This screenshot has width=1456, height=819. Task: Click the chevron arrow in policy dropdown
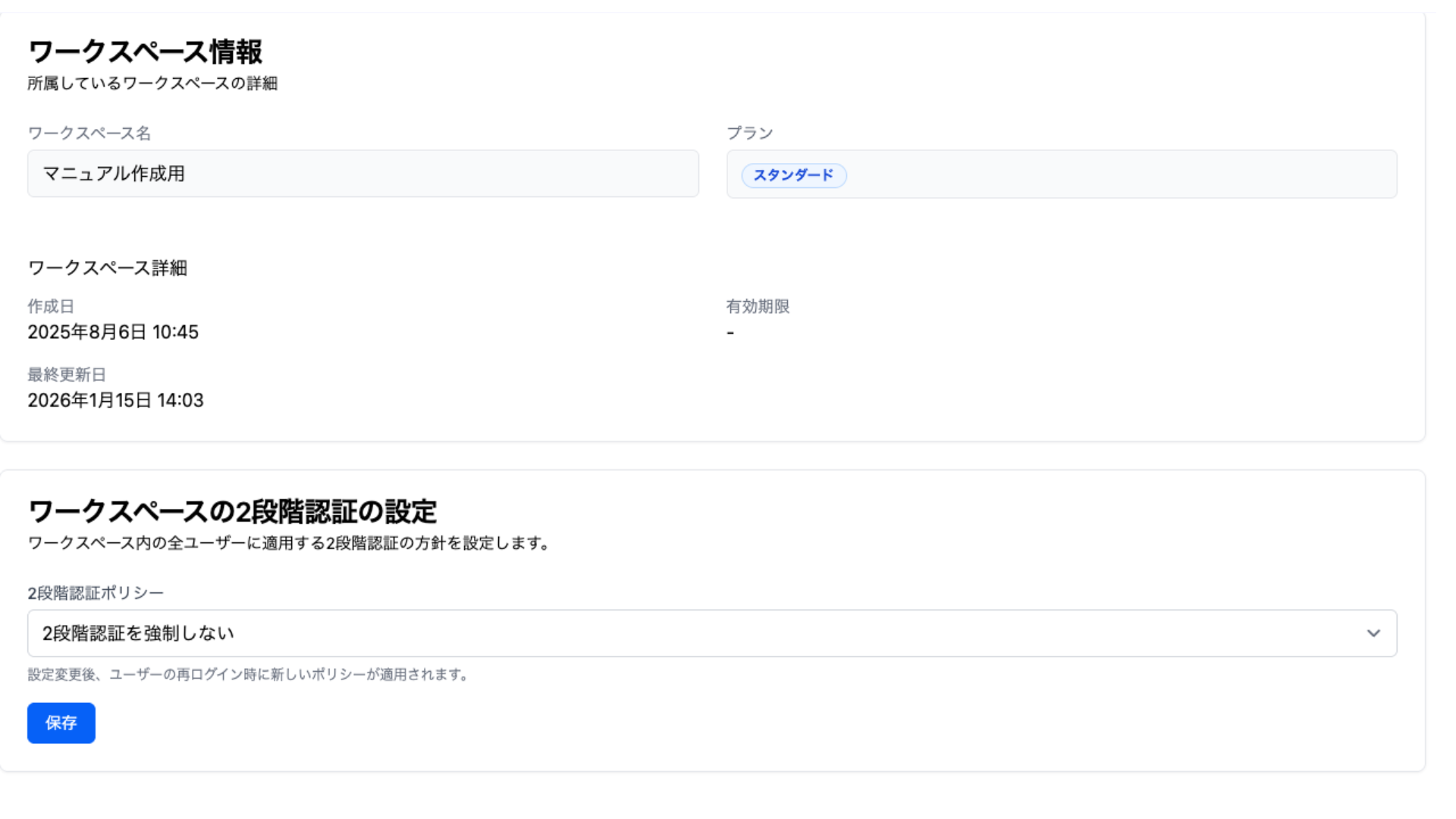[1373, 633]
